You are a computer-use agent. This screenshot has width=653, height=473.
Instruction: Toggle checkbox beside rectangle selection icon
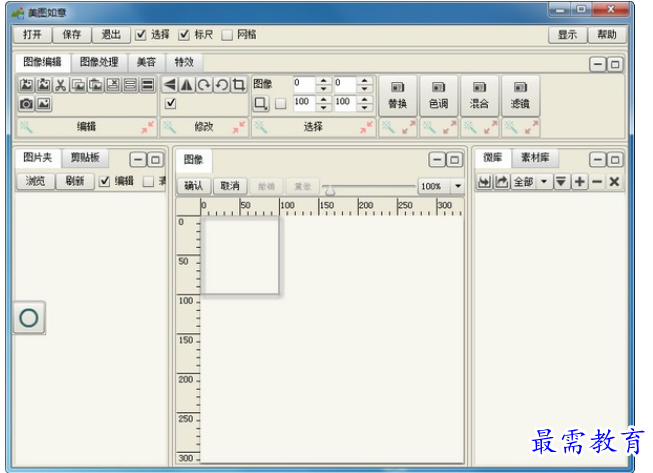(x=281, y=103)
